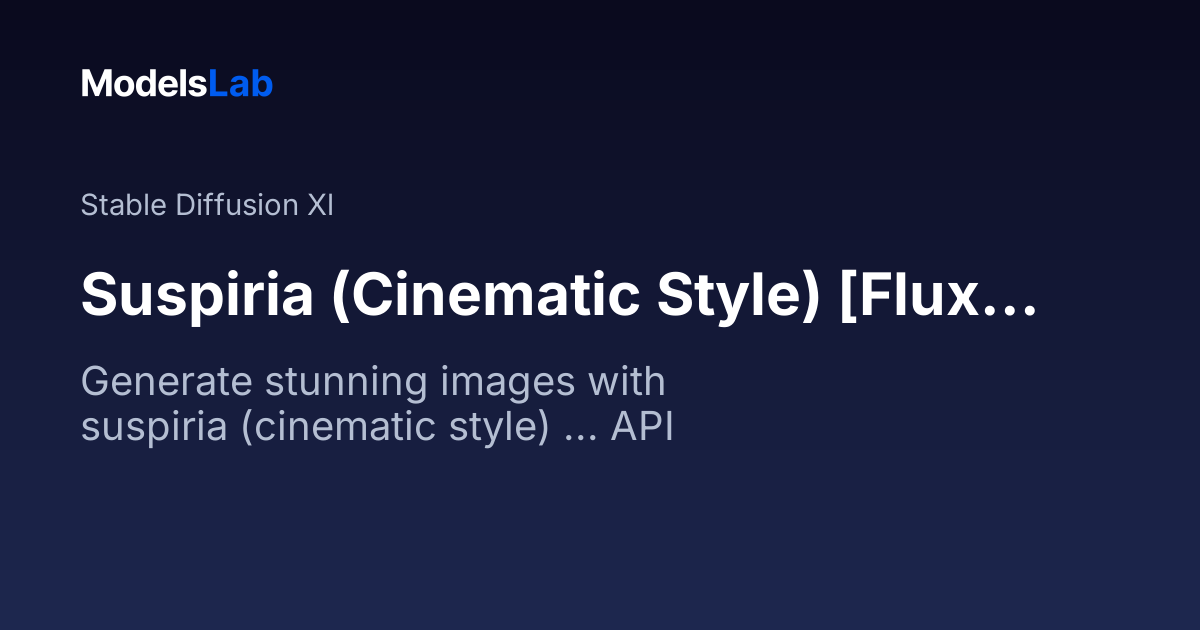Image resolution: width=1200 pixels, height=630 pixels.
Task: Open the Suspiria (Cinematic Style) headline
Action: pos(557,296)
